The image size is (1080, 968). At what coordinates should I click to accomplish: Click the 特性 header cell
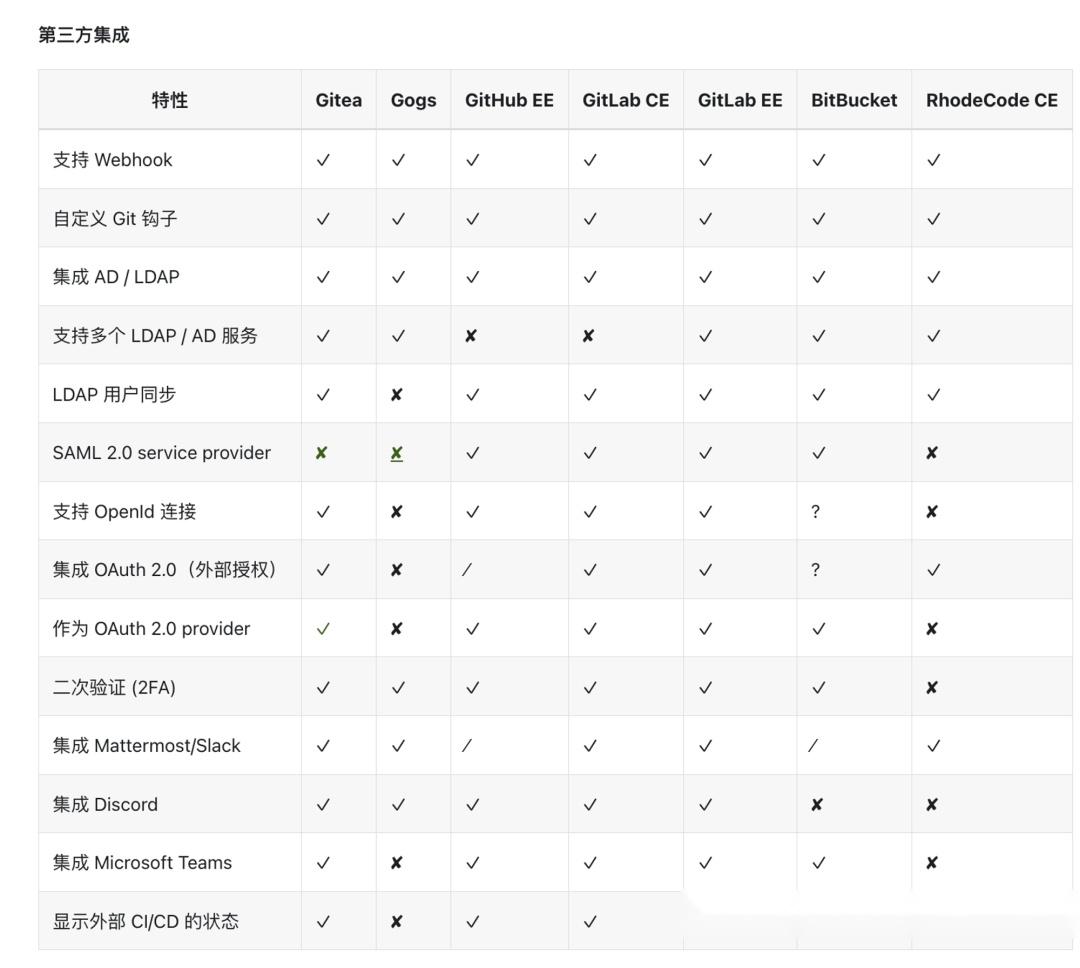coord(169,99)
